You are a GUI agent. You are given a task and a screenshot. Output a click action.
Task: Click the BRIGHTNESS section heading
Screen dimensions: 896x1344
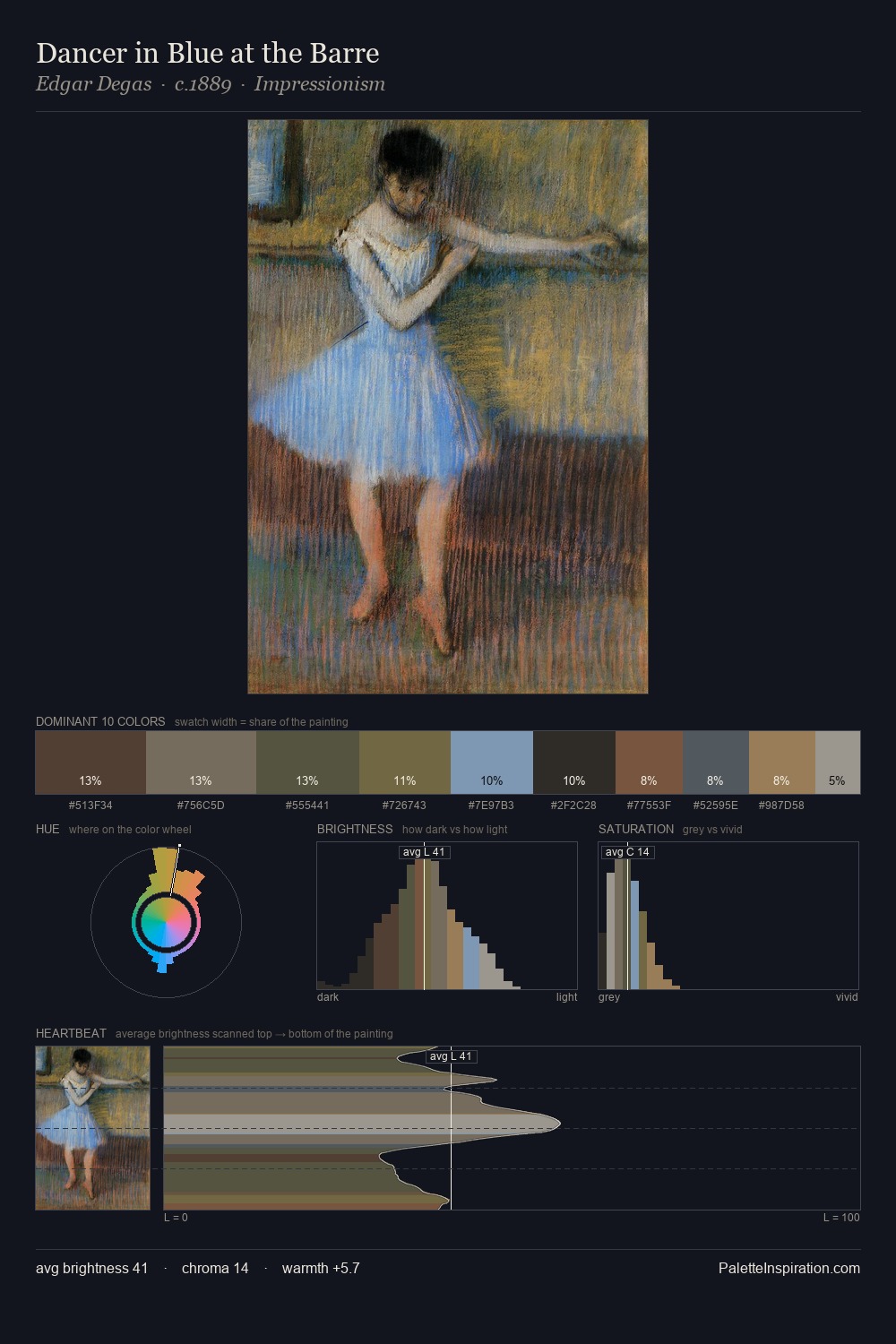click(355, 829)
